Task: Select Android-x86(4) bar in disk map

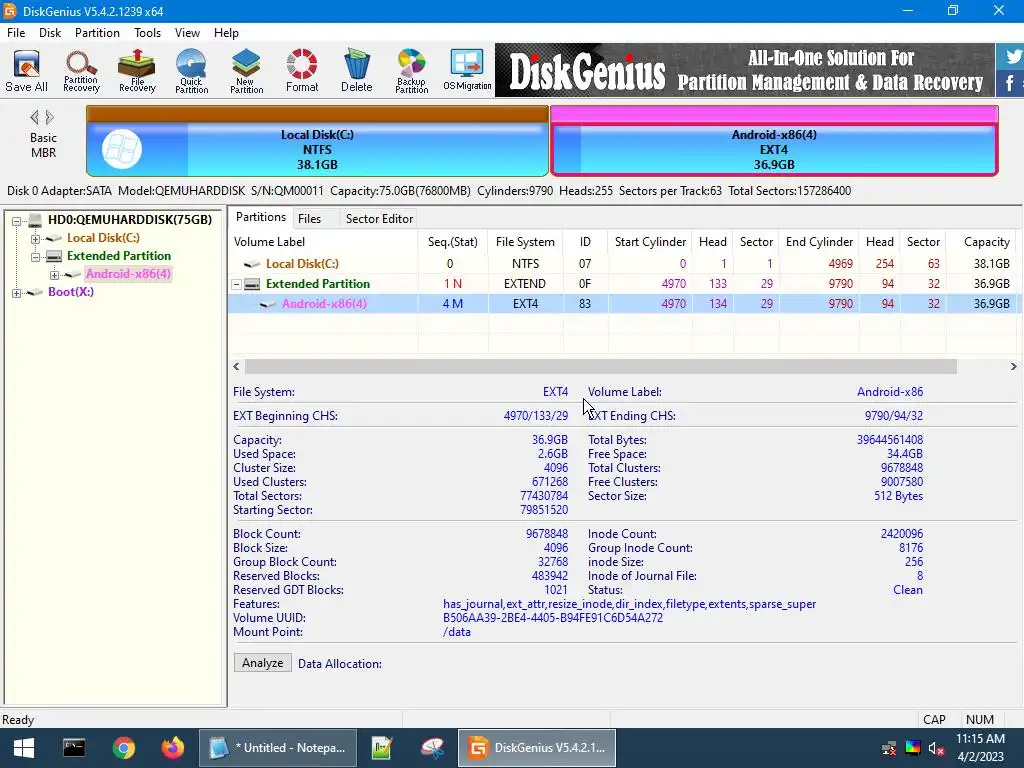Action: 775,141
